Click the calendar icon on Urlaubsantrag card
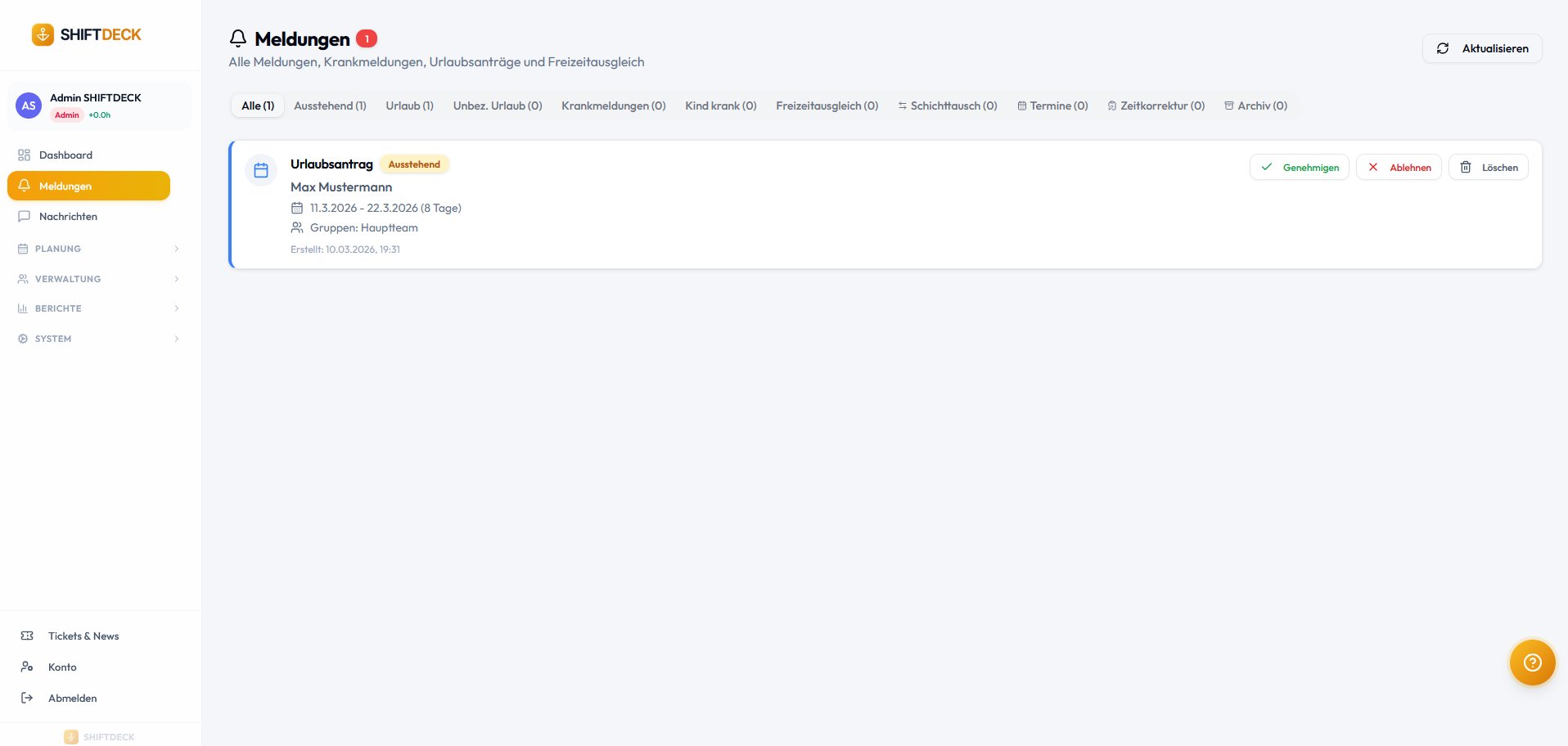Viewport: 1568px width, 746px height. [x=261, y=170]
